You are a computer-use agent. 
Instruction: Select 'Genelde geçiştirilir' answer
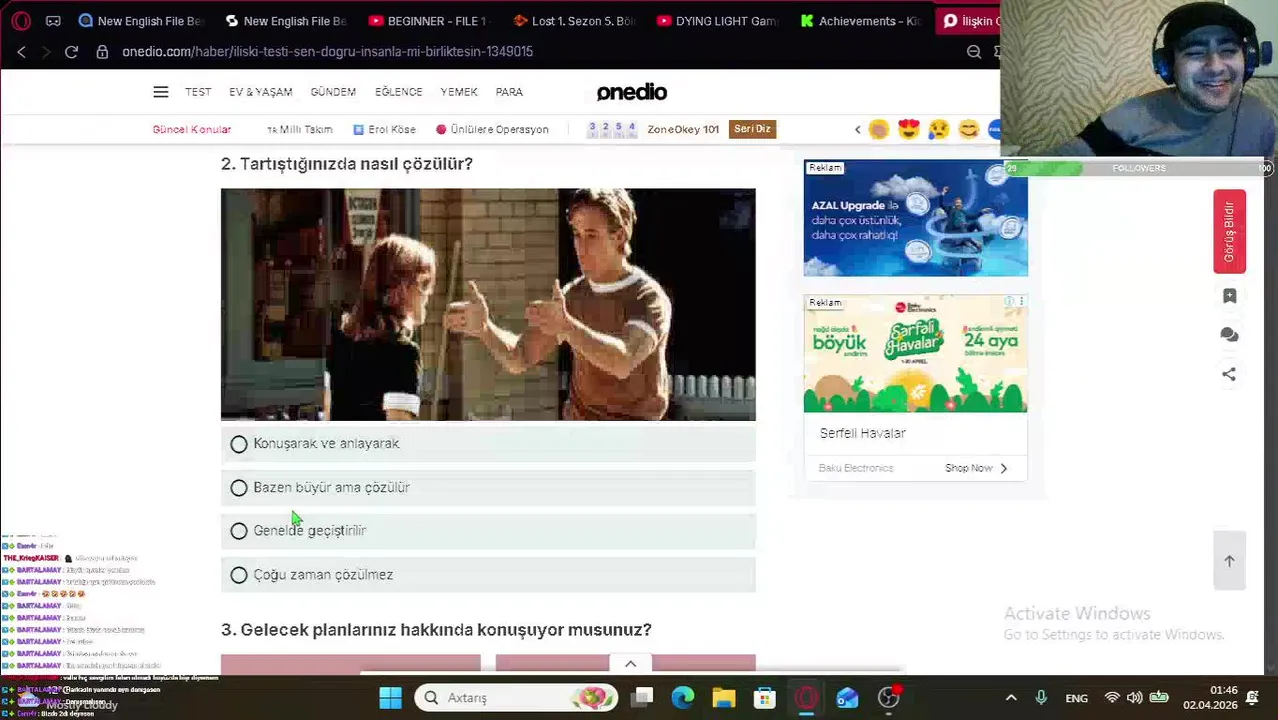coord(488,531)
